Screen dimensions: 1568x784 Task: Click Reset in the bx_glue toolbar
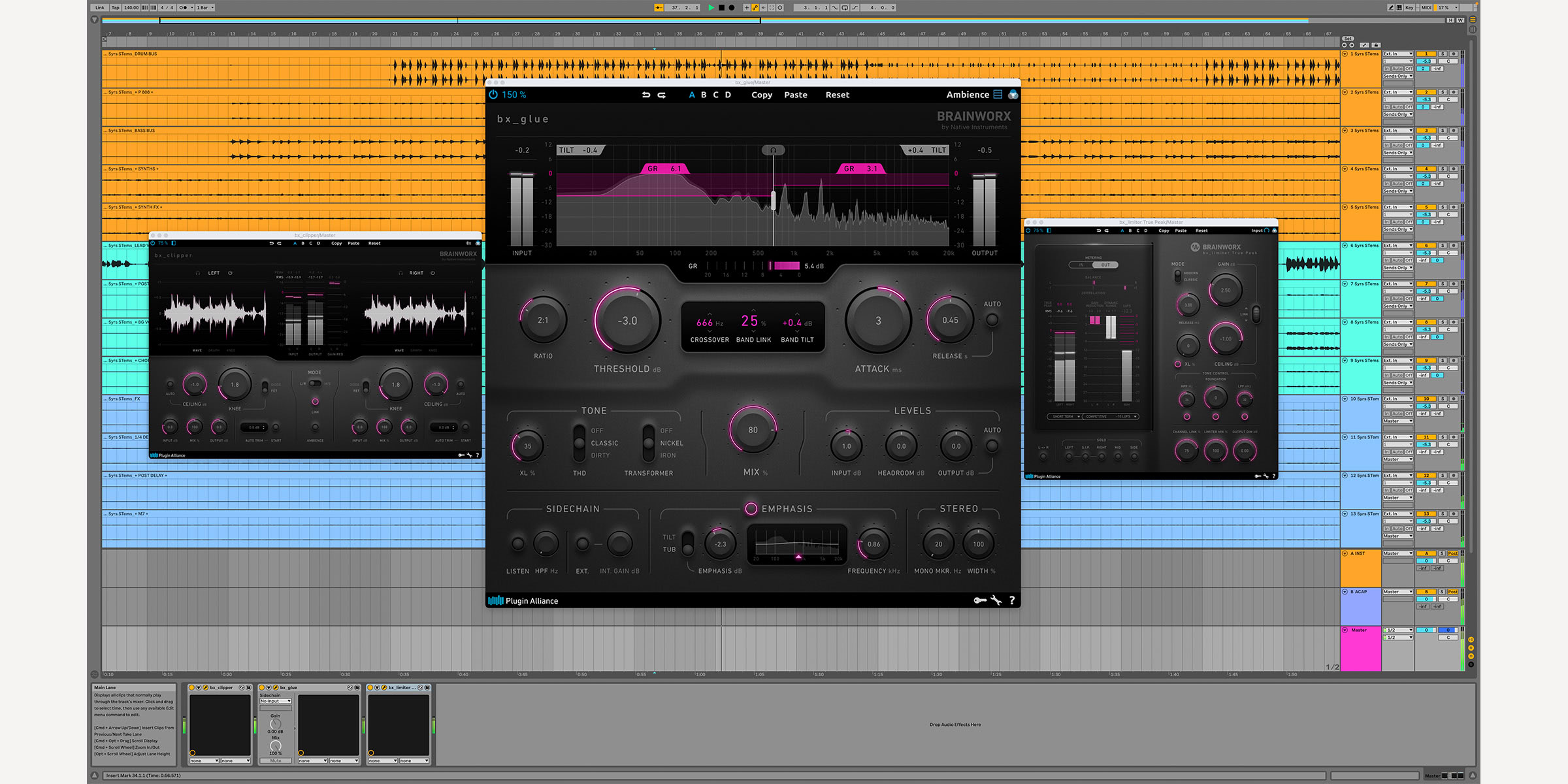pyautogui.click(x=837, y=95)
